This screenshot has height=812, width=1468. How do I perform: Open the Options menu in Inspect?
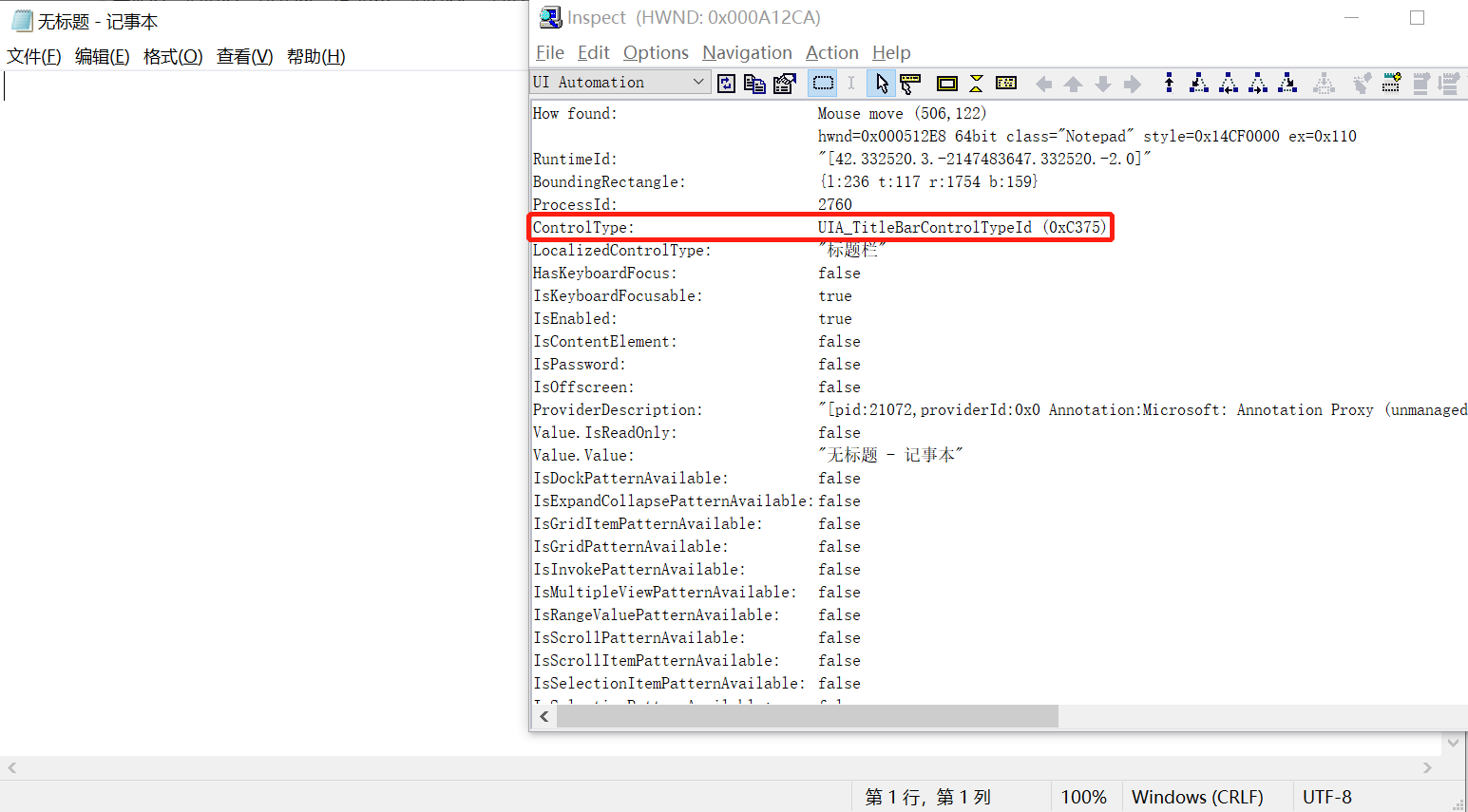coord(656,53)
